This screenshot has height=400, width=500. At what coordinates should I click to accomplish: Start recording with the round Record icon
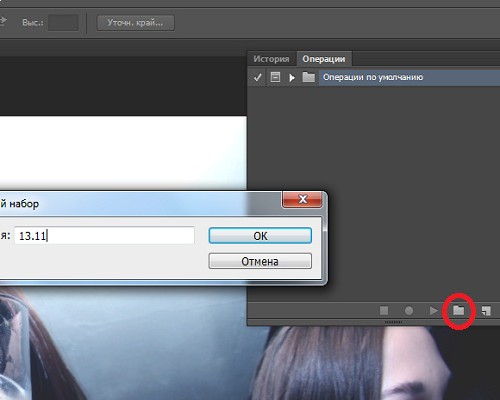click(409, 311)
